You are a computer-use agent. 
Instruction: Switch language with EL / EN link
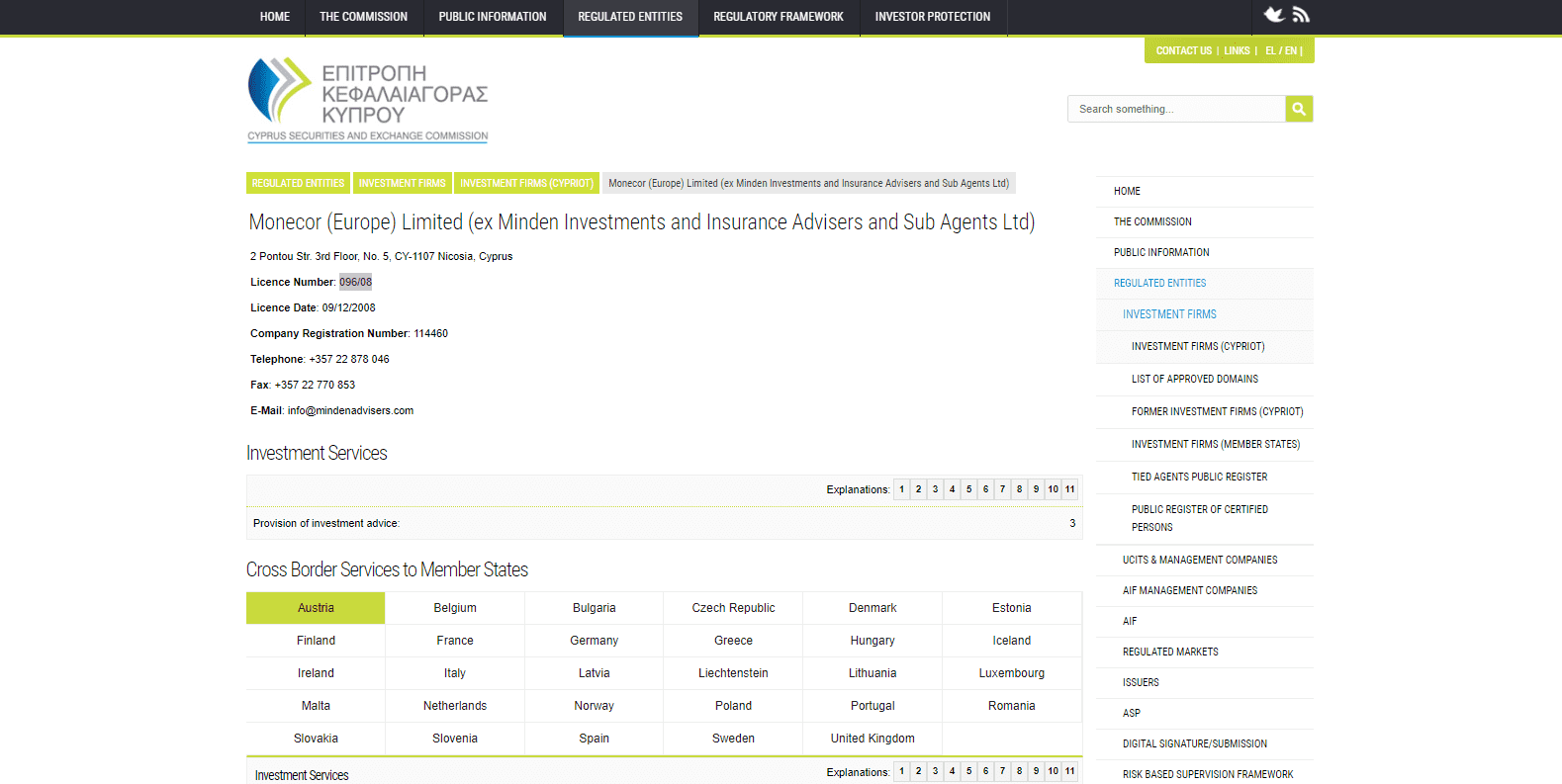click(x=1281, y=50)
